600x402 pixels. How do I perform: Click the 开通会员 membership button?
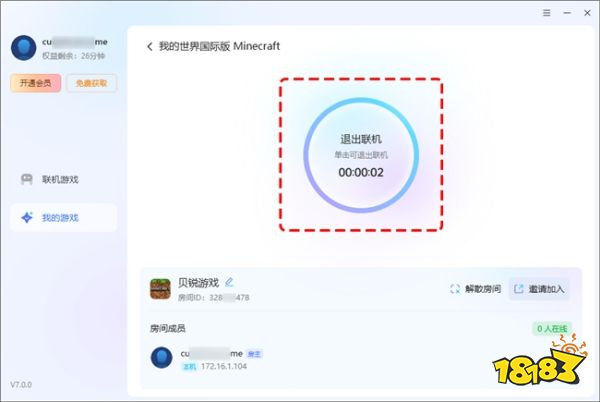point(36,83)
